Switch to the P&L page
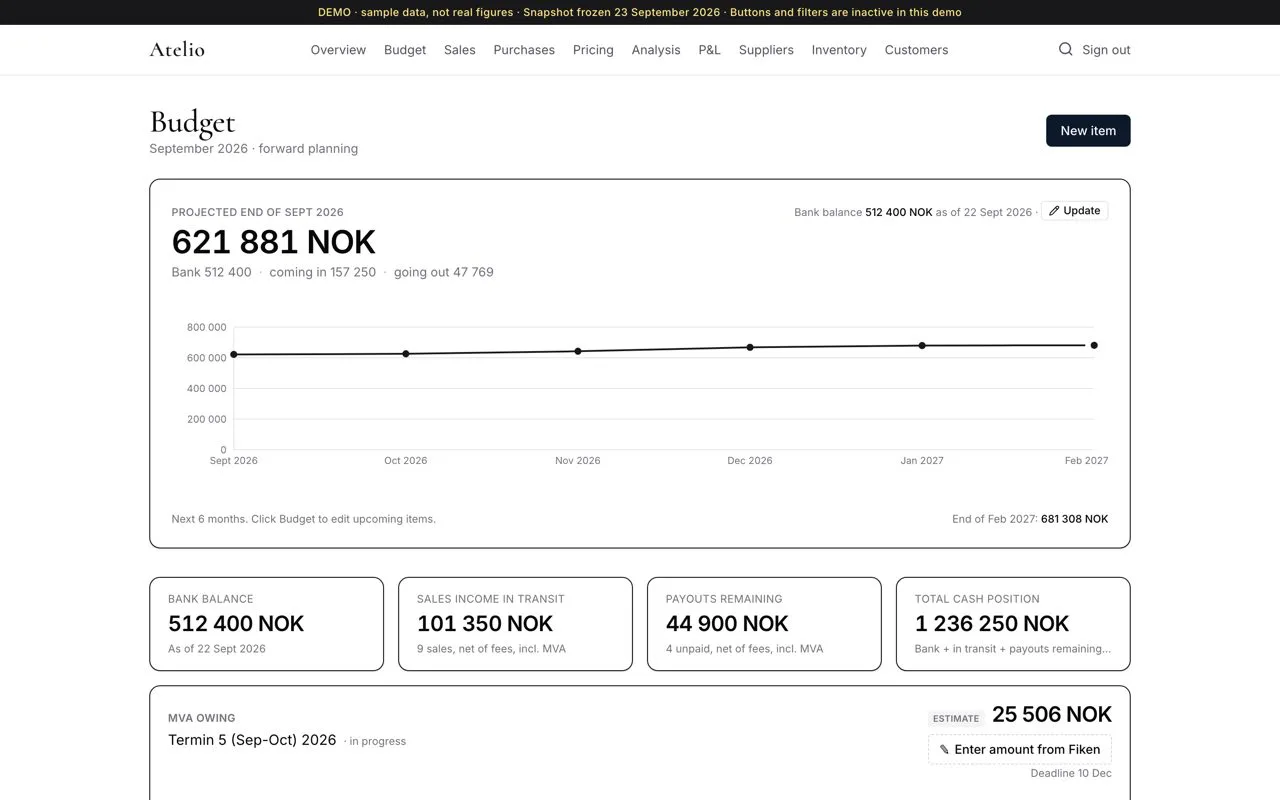 pos(709,50)
